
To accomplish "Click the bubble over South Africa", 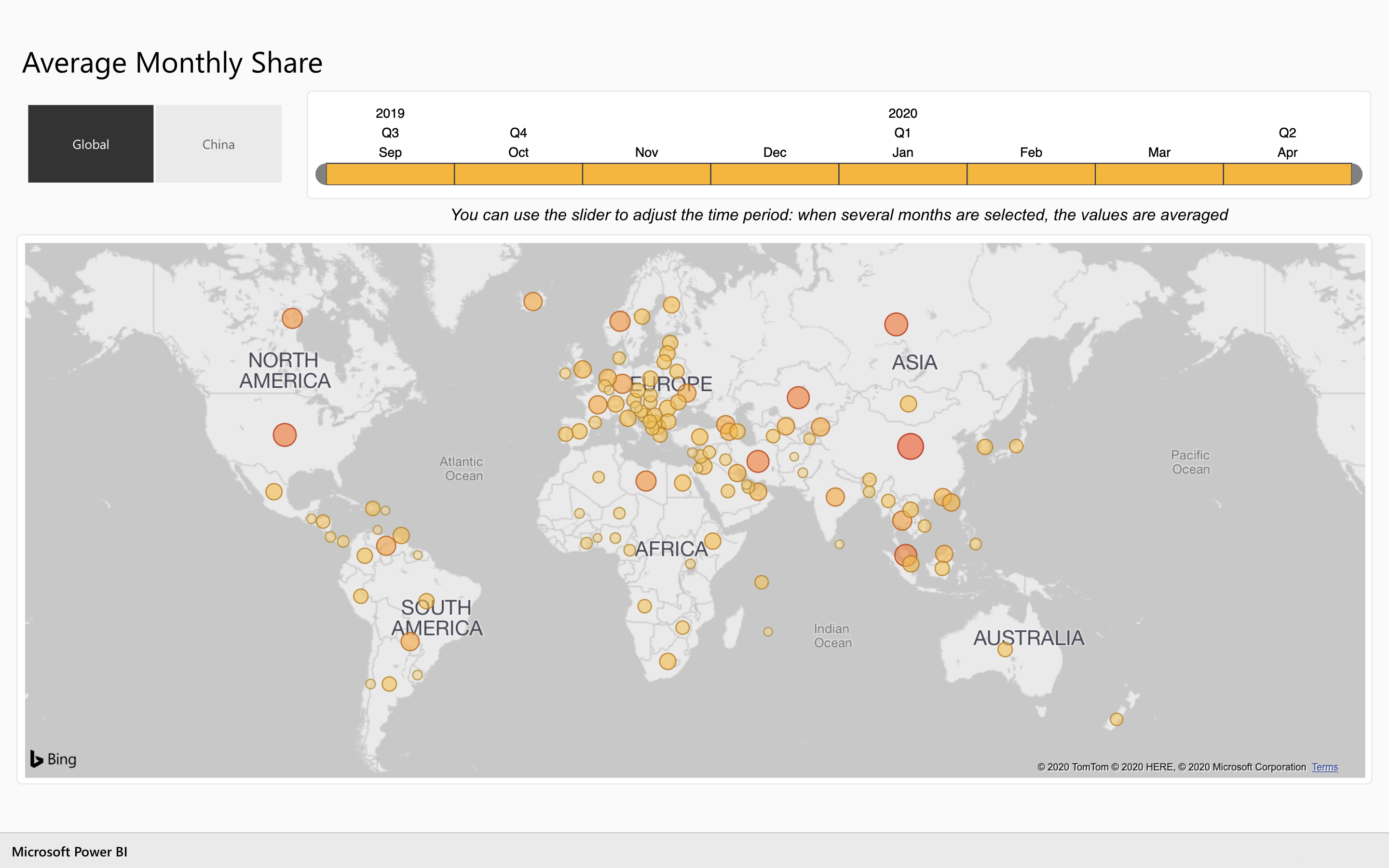I will 667,661.
